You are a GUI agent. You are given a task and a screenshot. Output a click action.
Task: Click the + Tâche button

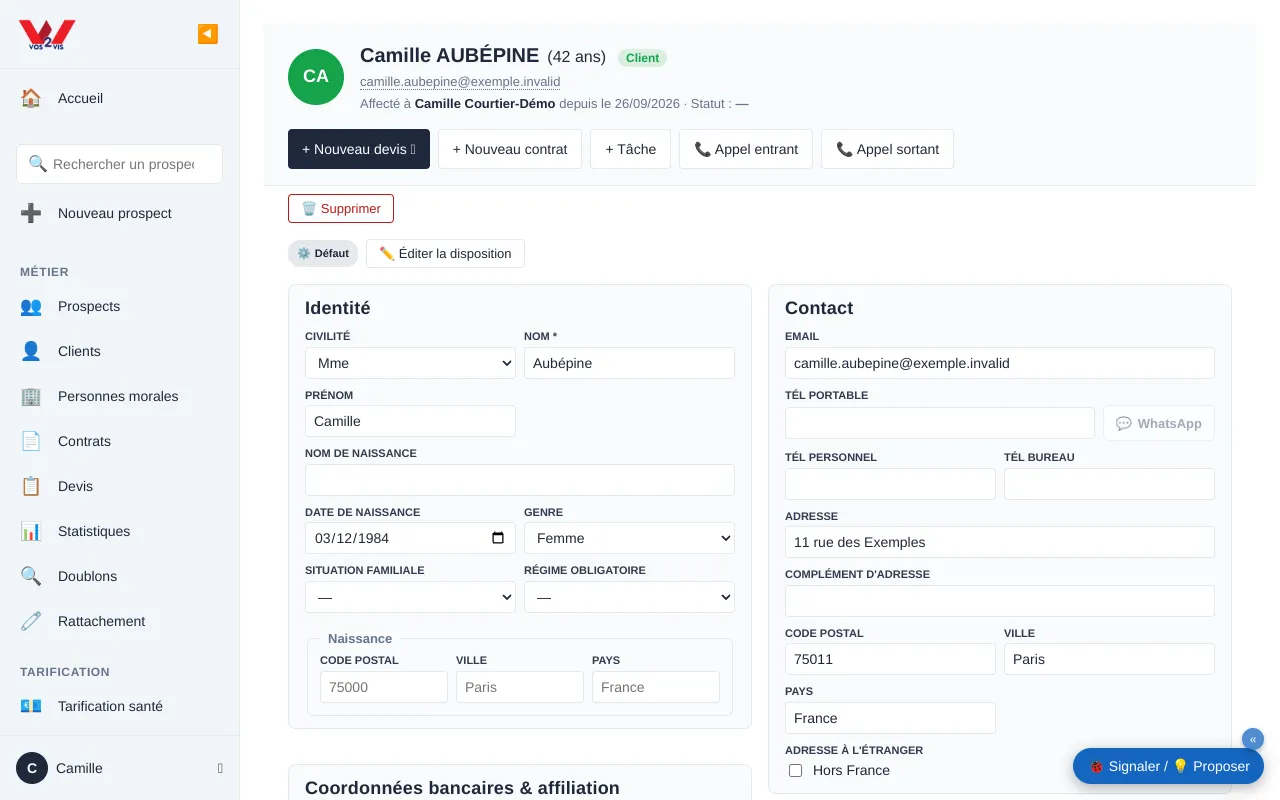(x=630, y=149)
